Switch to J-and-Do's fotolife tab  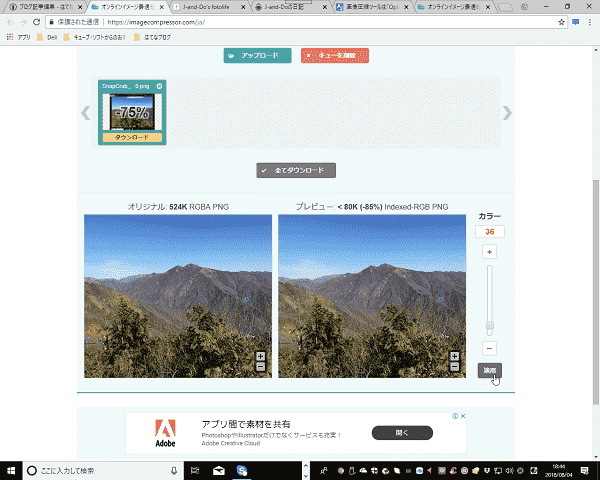pos(209,7)
